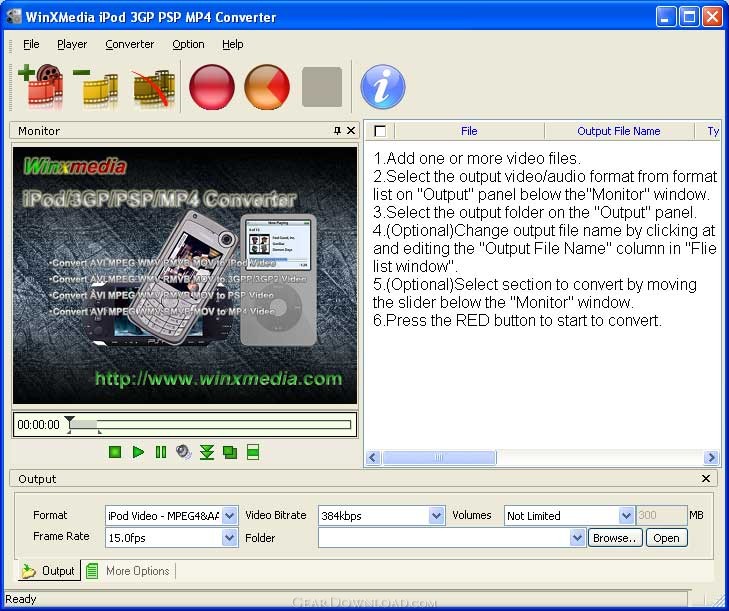The height and width of the screenshot is (611, 729).
Task: Click the green double-arrow down icon
Action: [207, 452]
